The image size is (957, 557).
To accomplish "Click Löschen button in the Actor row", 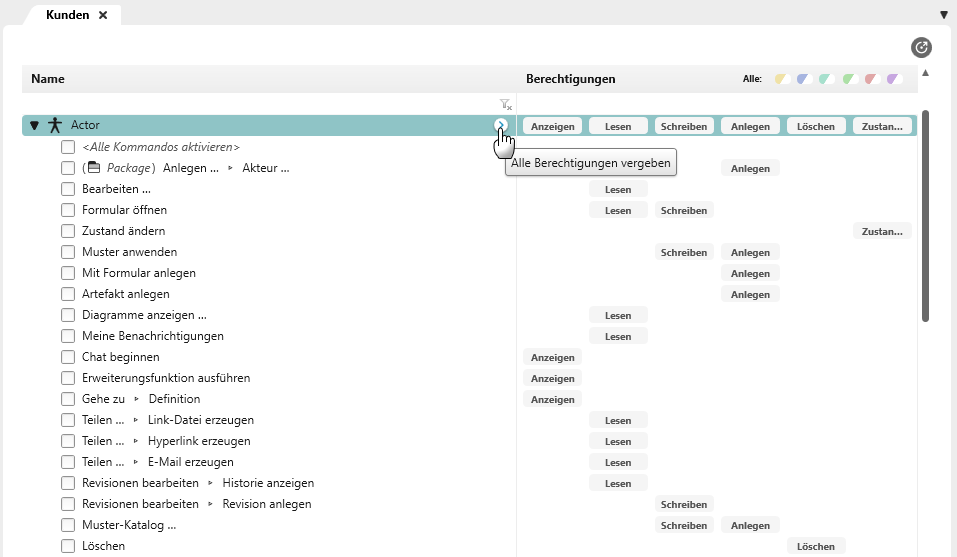I will 817,126.
